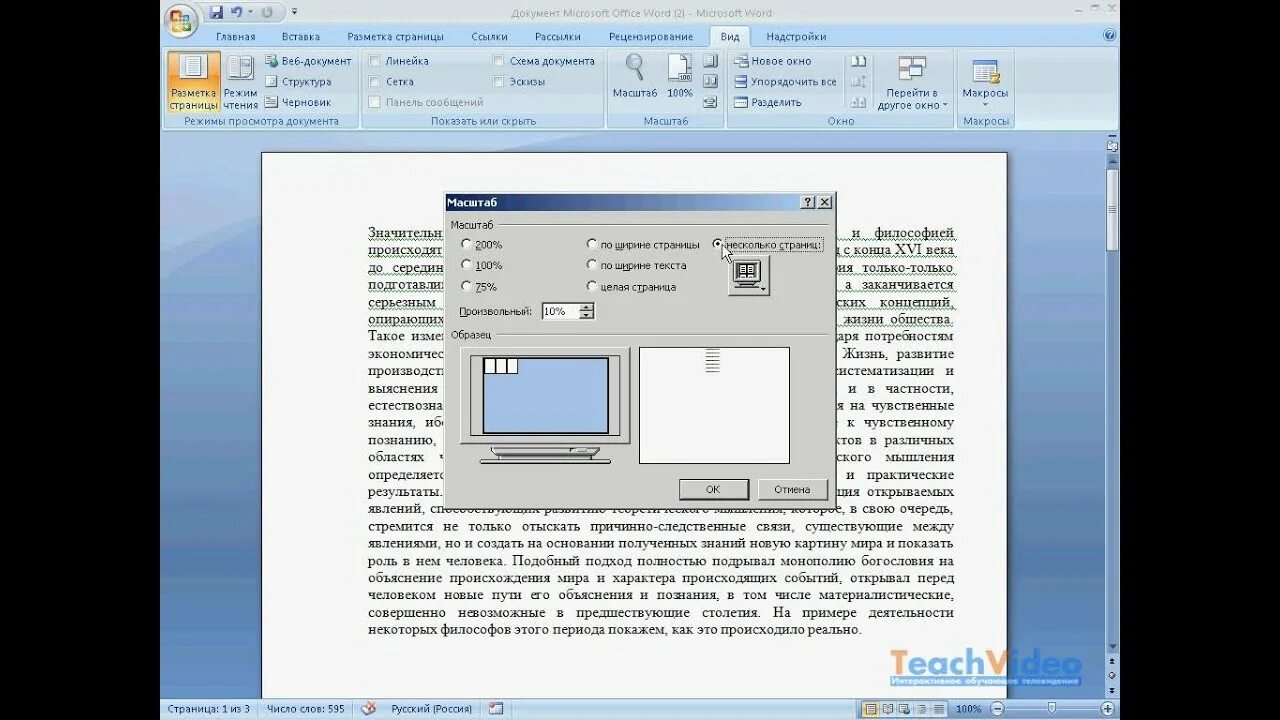Click spelling check icon in status bar
The height and width of the screenshot is (720, 1280).
coord(368,708)
